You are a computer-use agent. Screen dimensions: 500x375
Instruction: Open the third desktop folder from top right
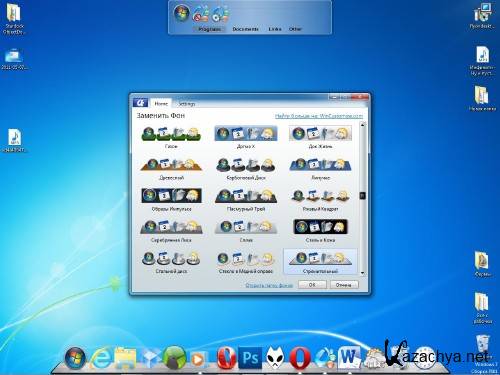[482, 98]
